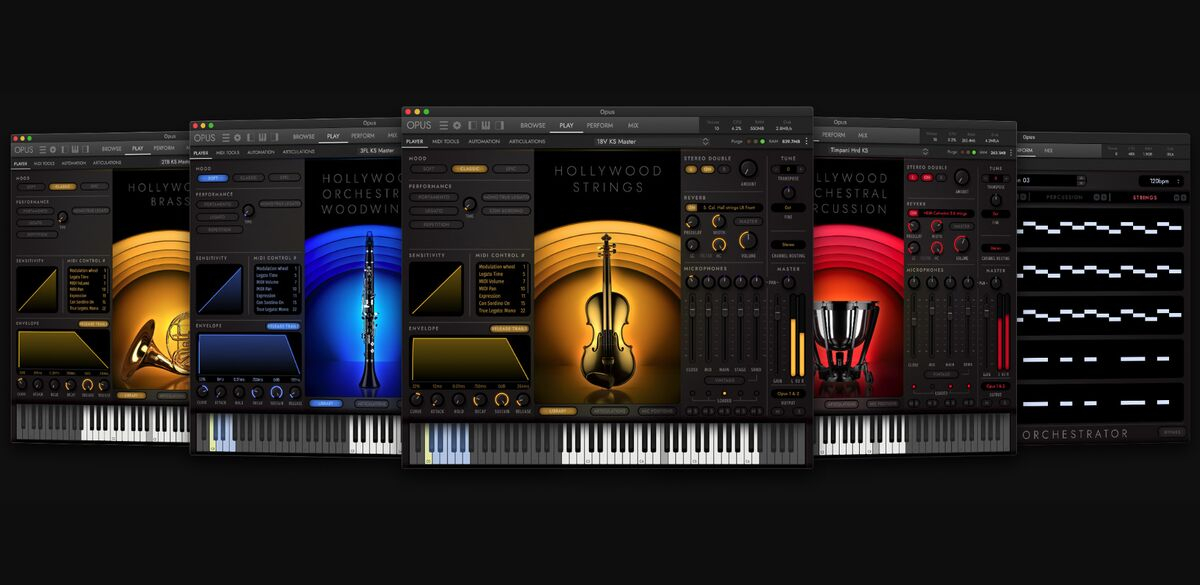Toggle the left panel icon in the Strings window

[472, 125]
